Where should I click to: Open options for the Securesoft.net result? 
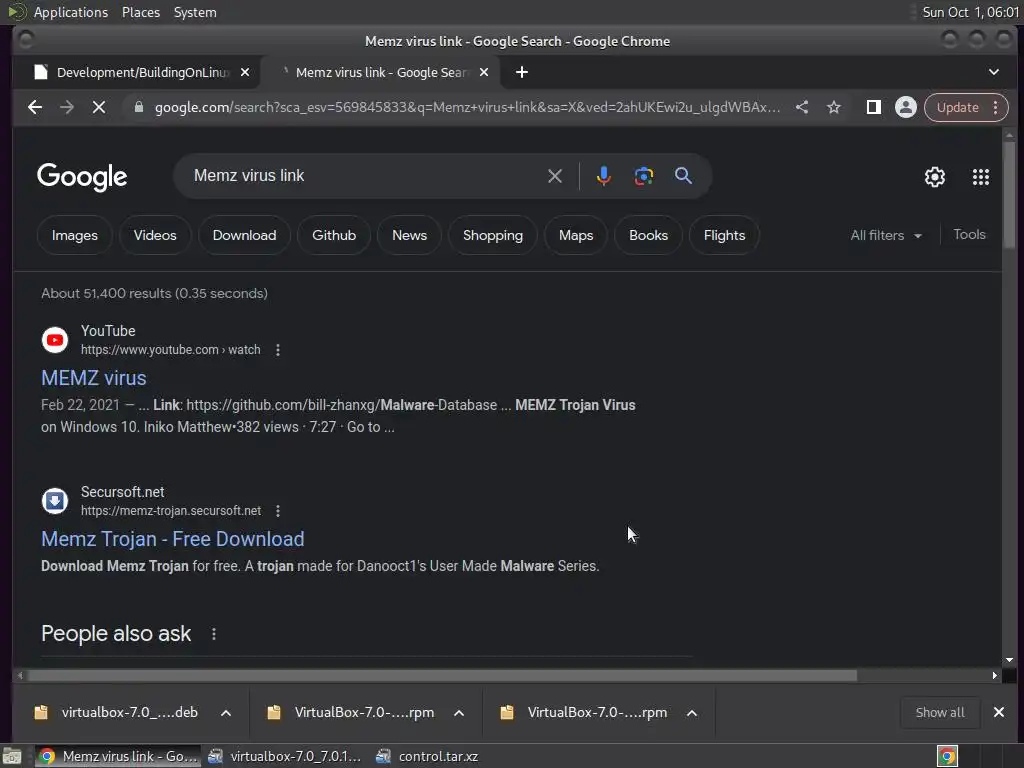click(278, 511)
